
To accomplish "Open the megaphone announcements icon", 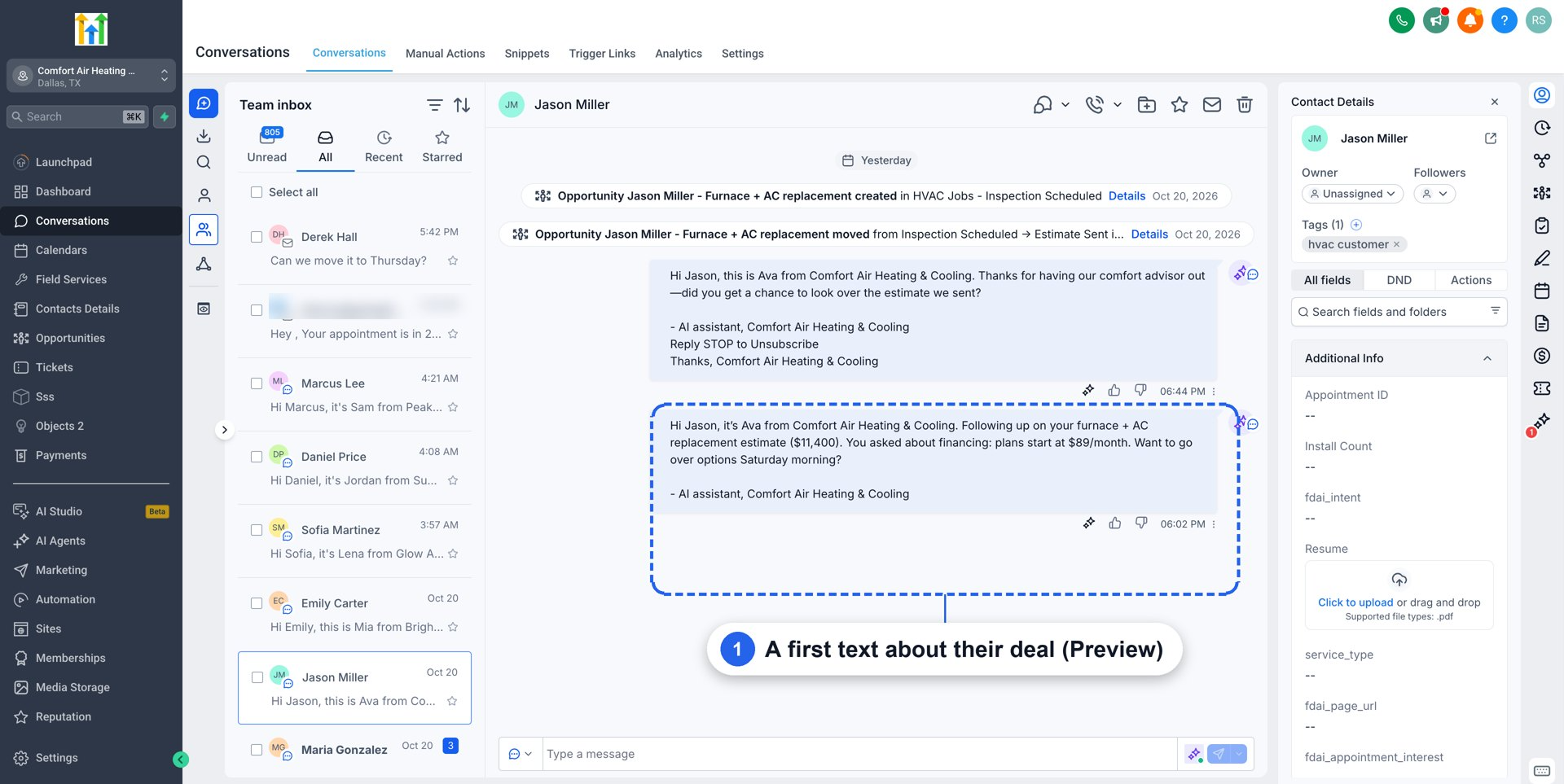I will click(1435, 20).
